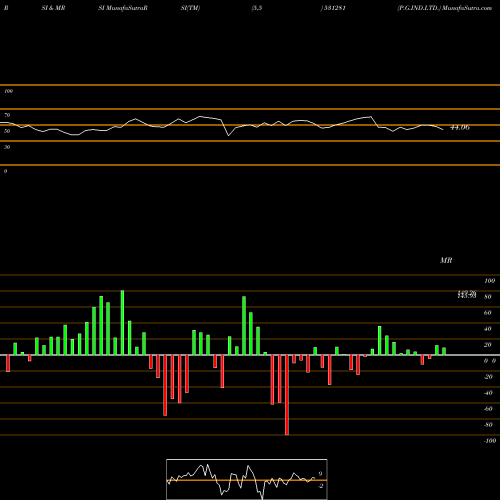This screenshot has height=500, width=500.
Task: Click the '(5,5' parameter text
Action: pos(257,8)
